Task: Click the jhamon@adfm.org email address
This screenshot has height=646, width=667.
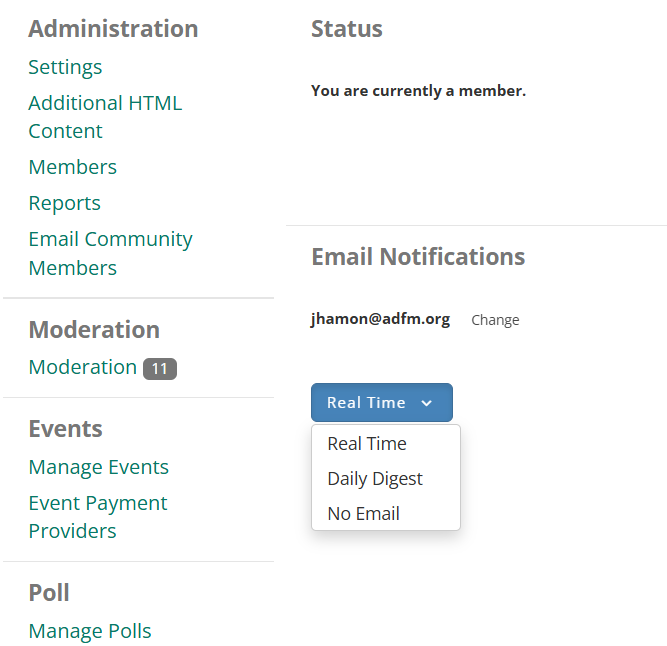Action: coord(380,319)
